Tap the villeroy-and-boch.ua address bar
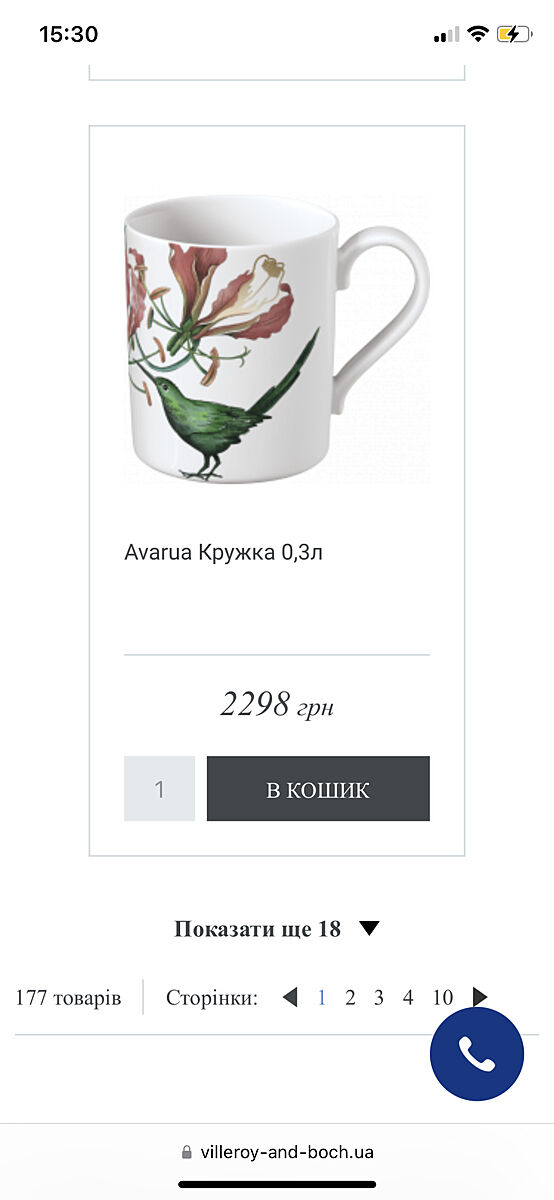554x1200 pixels. 277,1152
